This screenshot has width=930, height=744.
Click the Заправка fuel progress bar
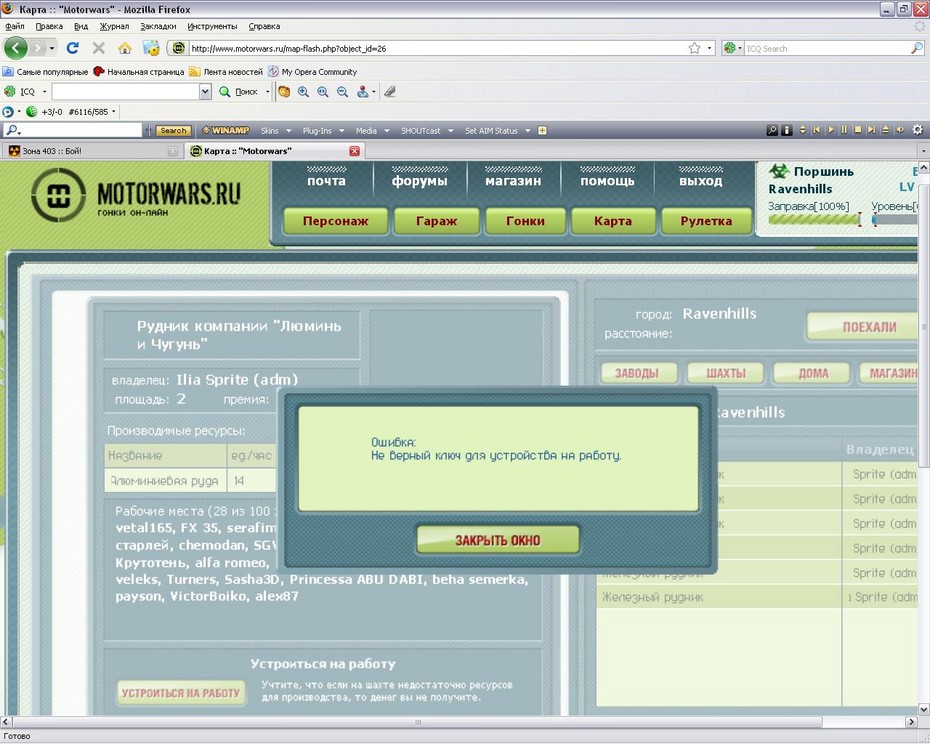(x=814, y=220)
